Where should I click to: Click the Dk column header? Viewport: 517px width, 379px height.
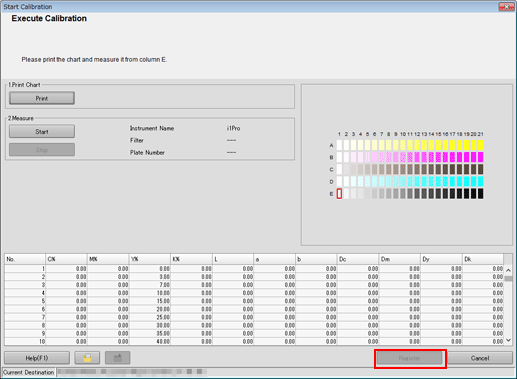pyautogui.click(x=483, y=259)
